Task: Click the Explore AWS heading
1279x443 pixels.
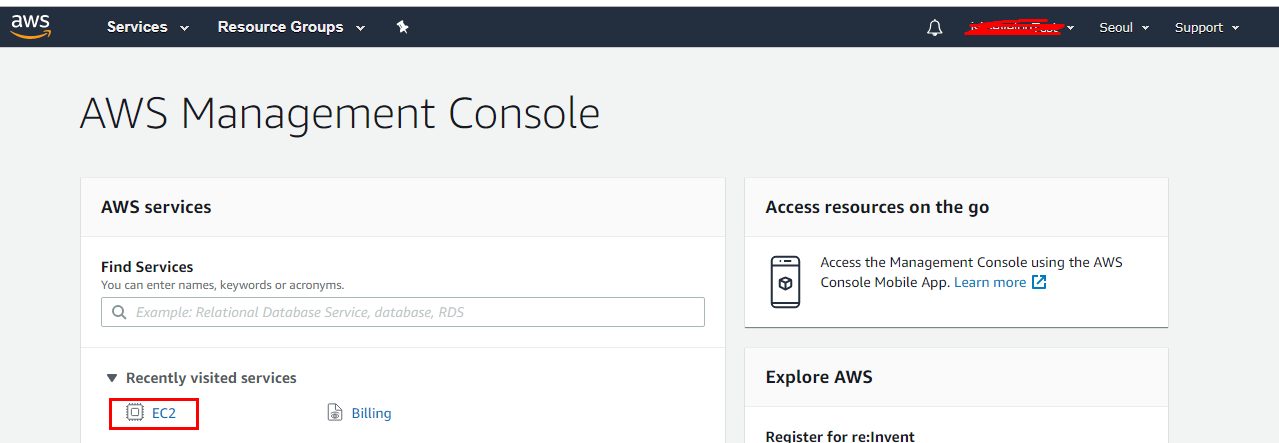Action: point(819,377)
